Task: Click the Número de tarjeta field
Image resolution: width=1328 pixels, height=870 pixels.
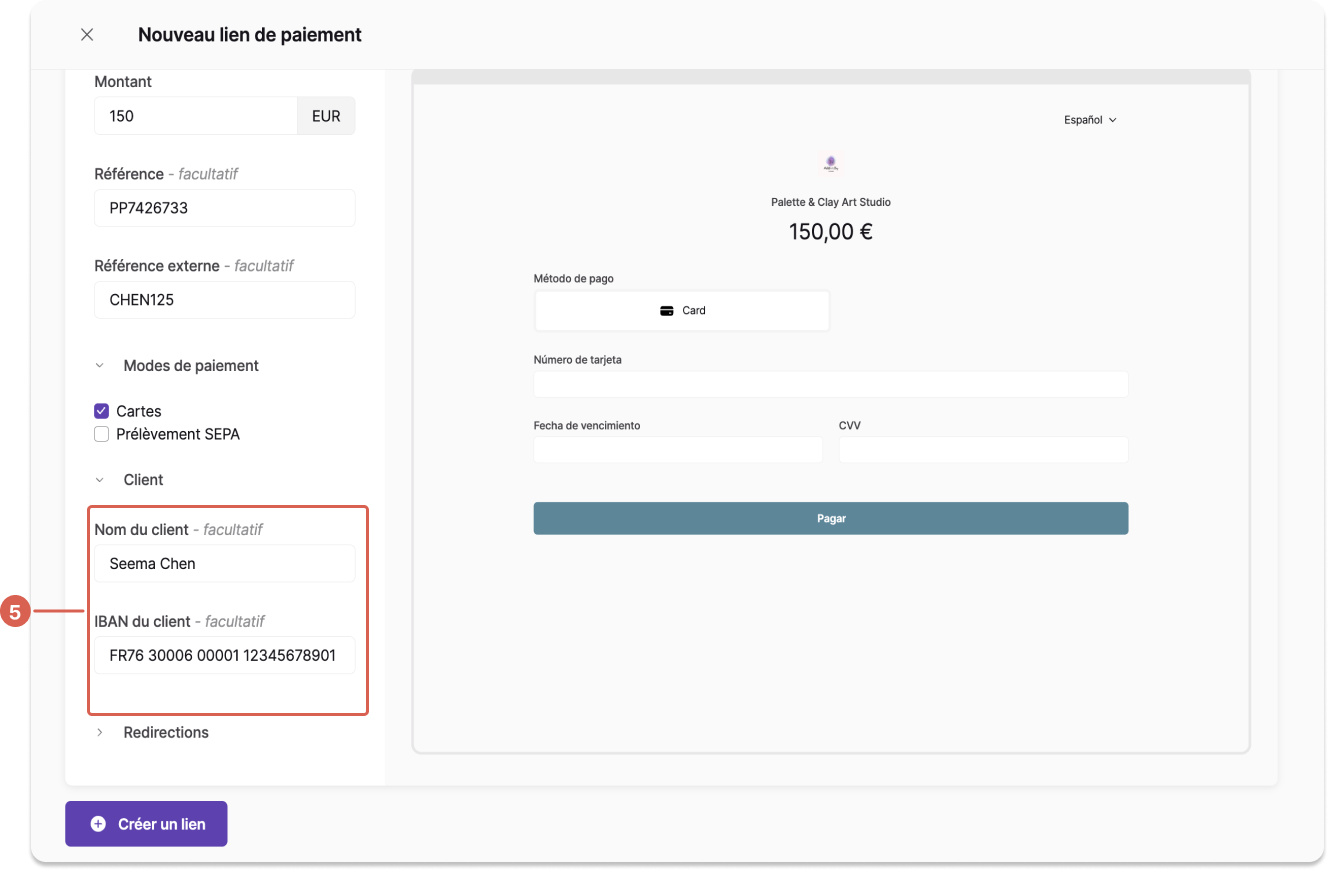Action: (x=831, y=385)
